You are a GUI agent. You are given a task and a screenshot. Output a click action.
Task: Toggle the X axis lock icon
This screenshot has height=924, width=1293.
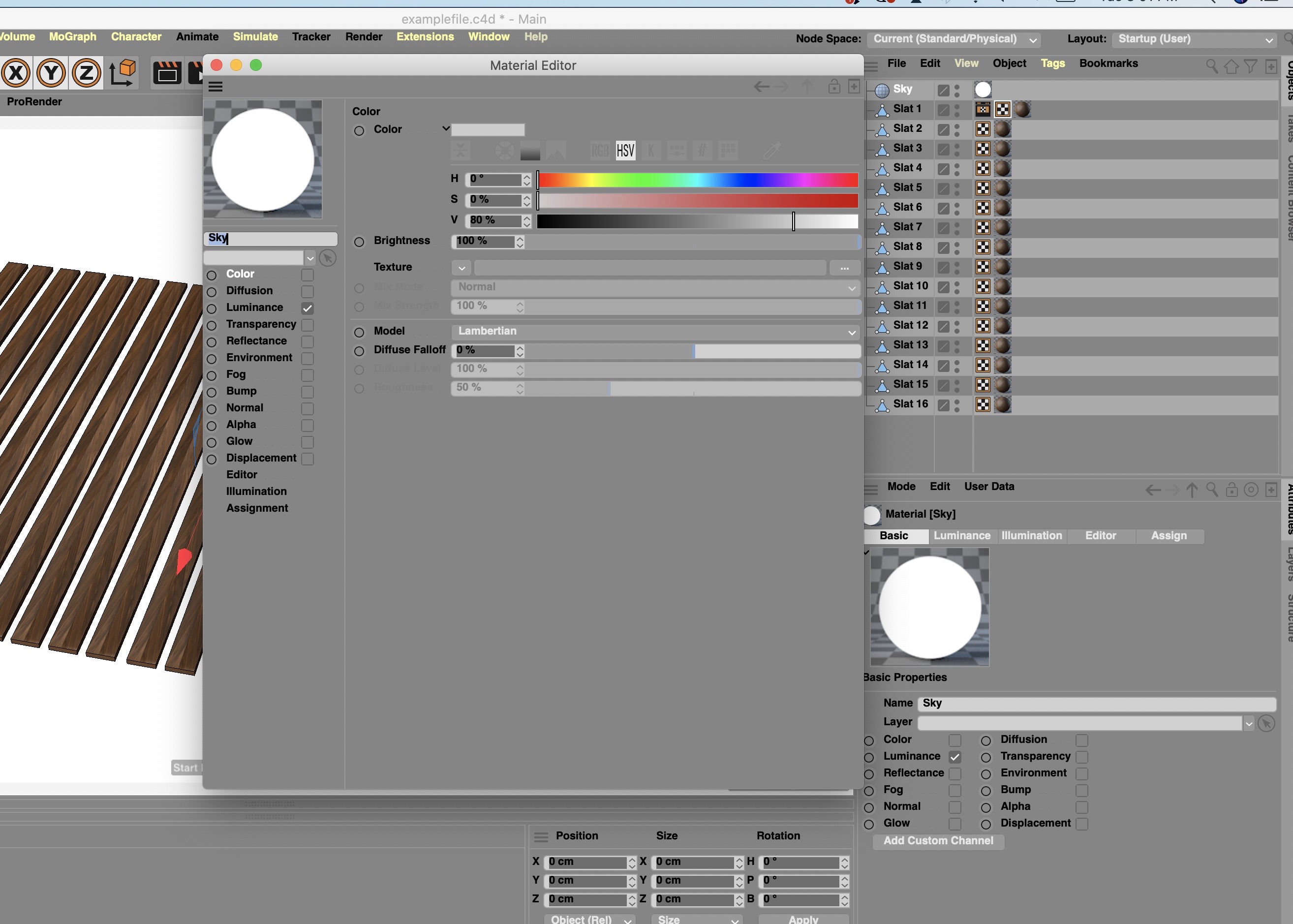pyautogui.click(x=16, y=73)
